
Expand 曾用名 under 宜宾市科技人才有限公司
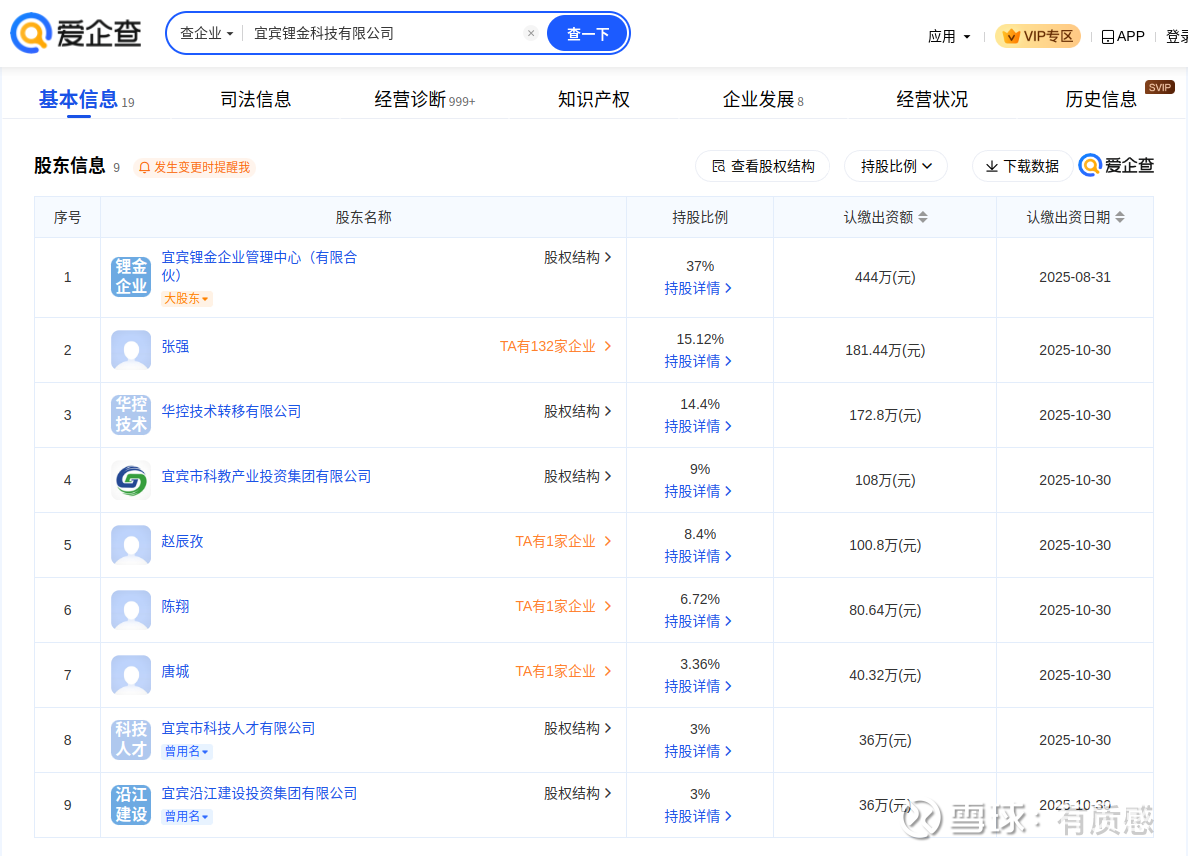point(187,752)
